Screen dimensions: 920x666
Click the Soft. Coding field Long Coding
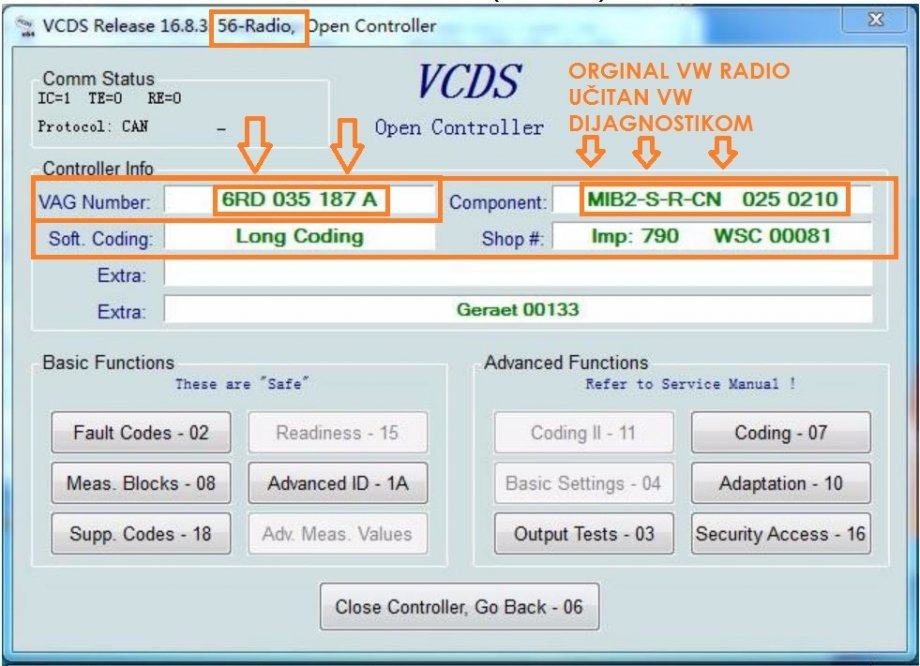[x=300, y=236]
